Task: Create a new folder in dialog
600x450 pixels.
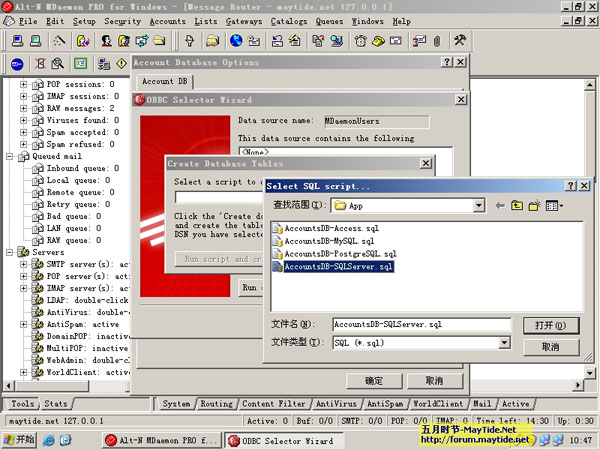Action: click(x=535, y=205)
